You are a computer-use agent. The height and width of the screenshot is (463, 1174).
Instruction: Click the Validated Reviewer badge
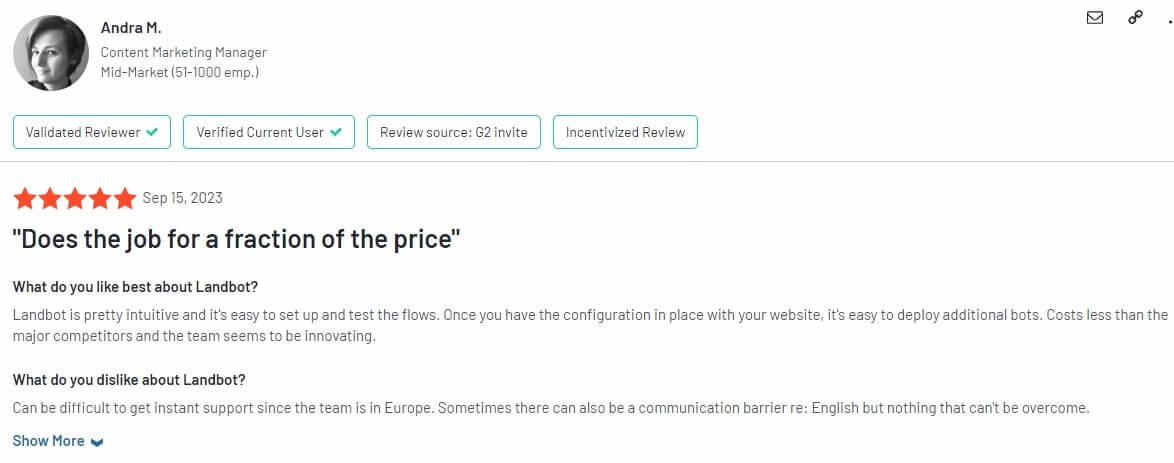tap(92, 132)
